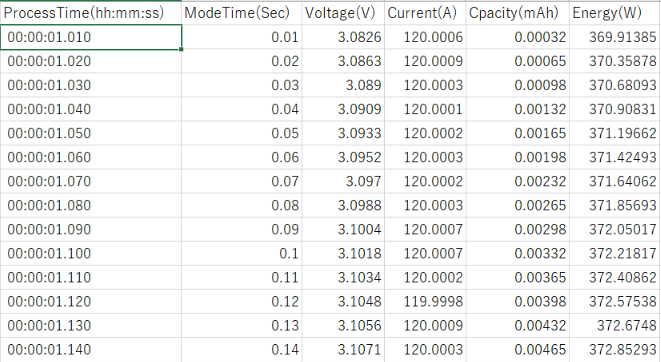Click the fill handle of selected cell
661x362 pixels.
pos(181,49)
